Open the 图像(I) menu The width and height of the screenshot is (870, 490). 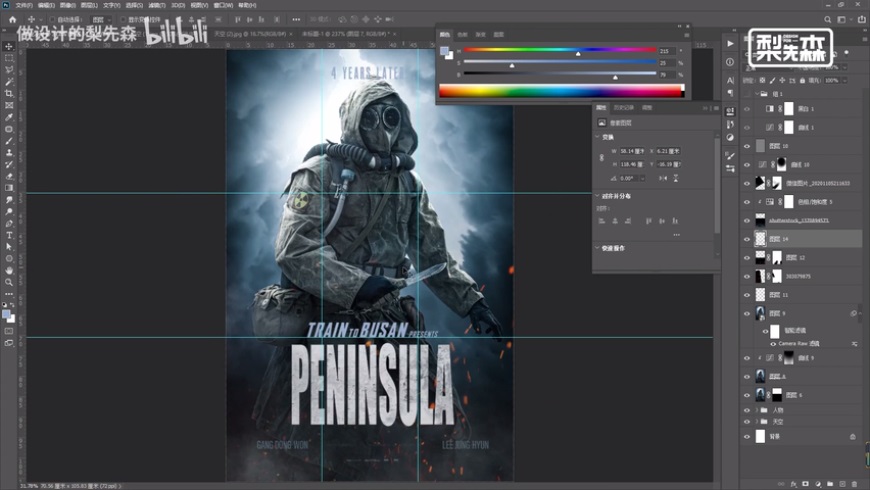[68, 5]
